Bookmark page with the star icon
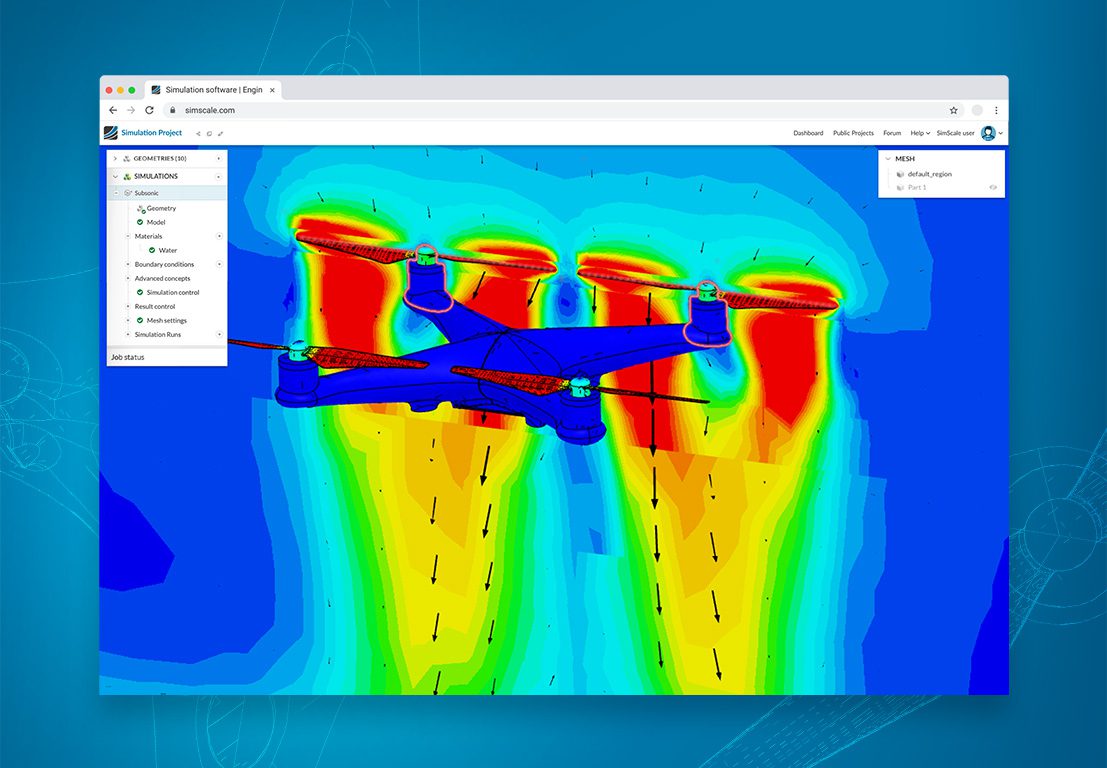This screenshot has height=768, width=1107. [x=953, y=110]
